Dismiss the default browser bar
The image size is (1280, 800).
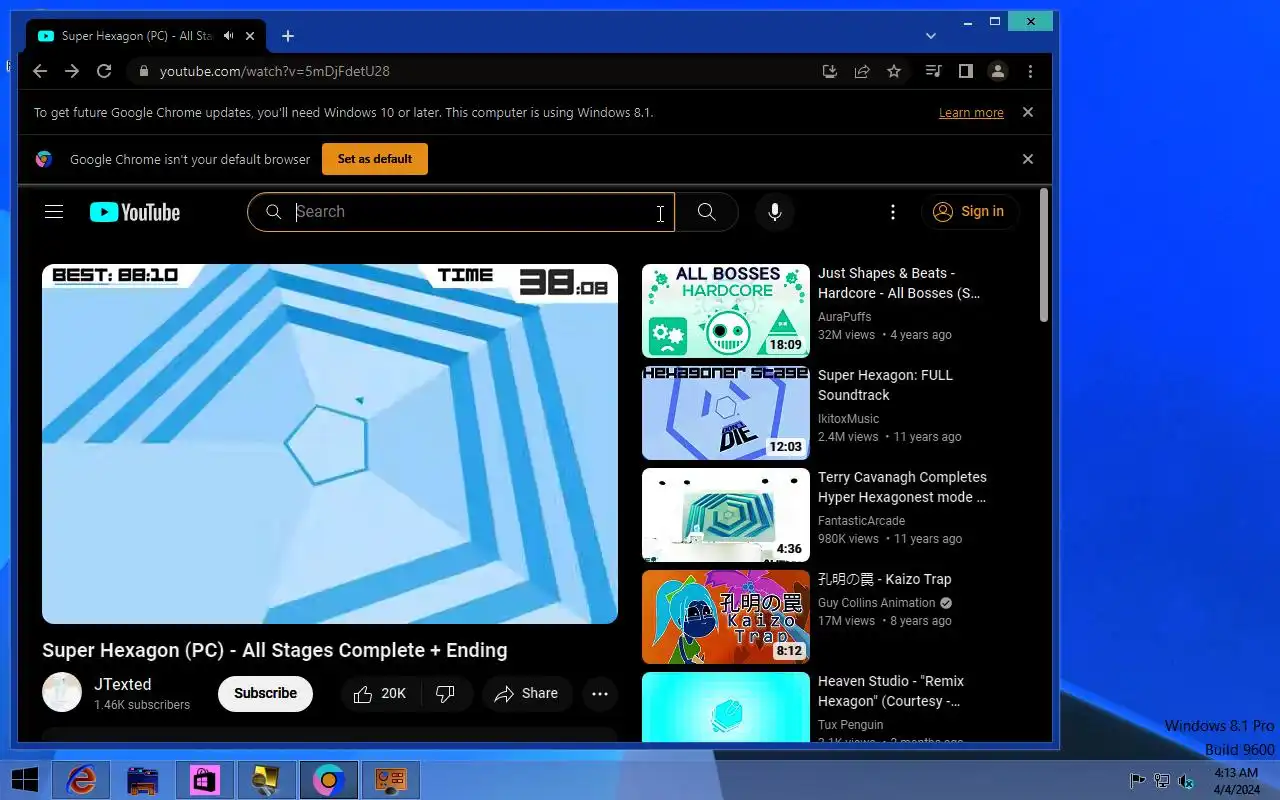1028,159
